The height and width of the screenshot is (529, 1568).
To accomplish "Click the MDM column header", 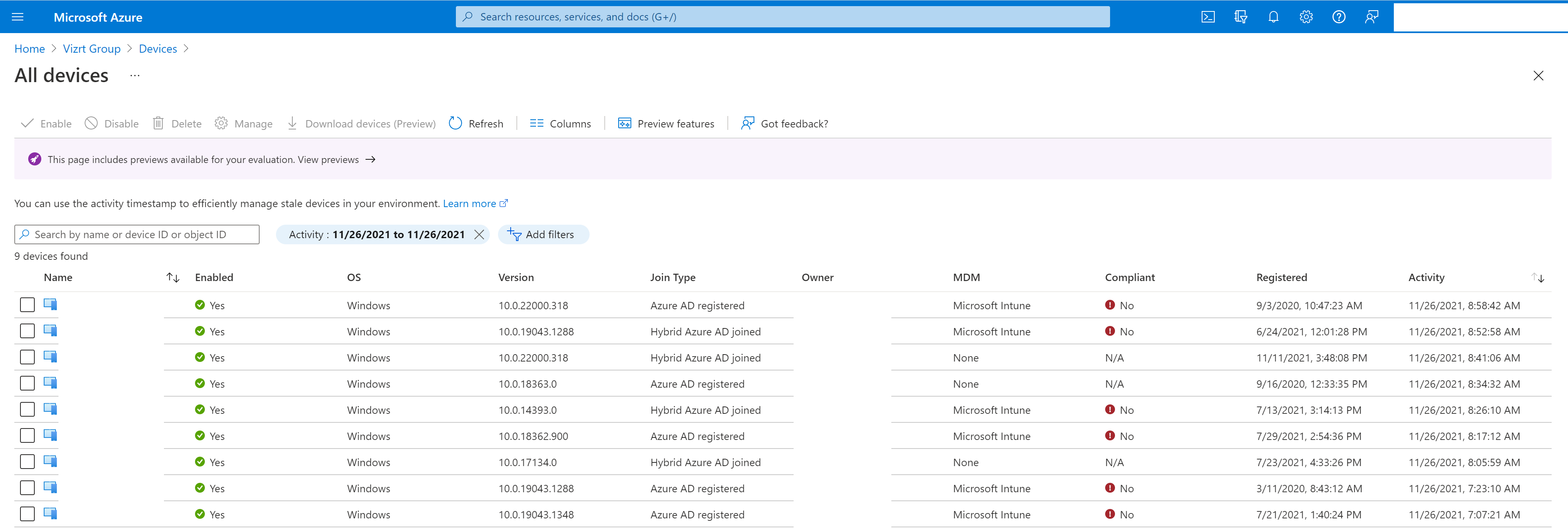I will click(967, 278).
